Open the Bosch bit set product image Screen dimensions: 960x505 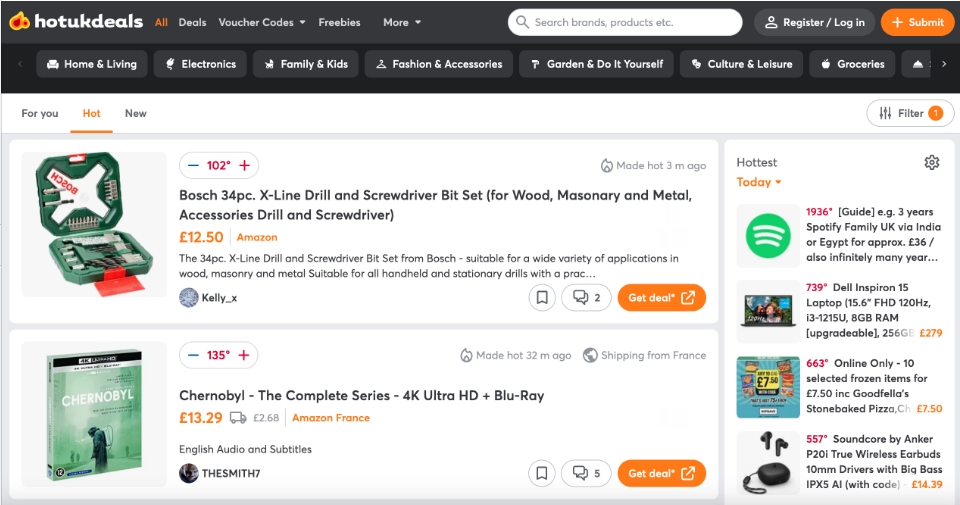(94, 224)
